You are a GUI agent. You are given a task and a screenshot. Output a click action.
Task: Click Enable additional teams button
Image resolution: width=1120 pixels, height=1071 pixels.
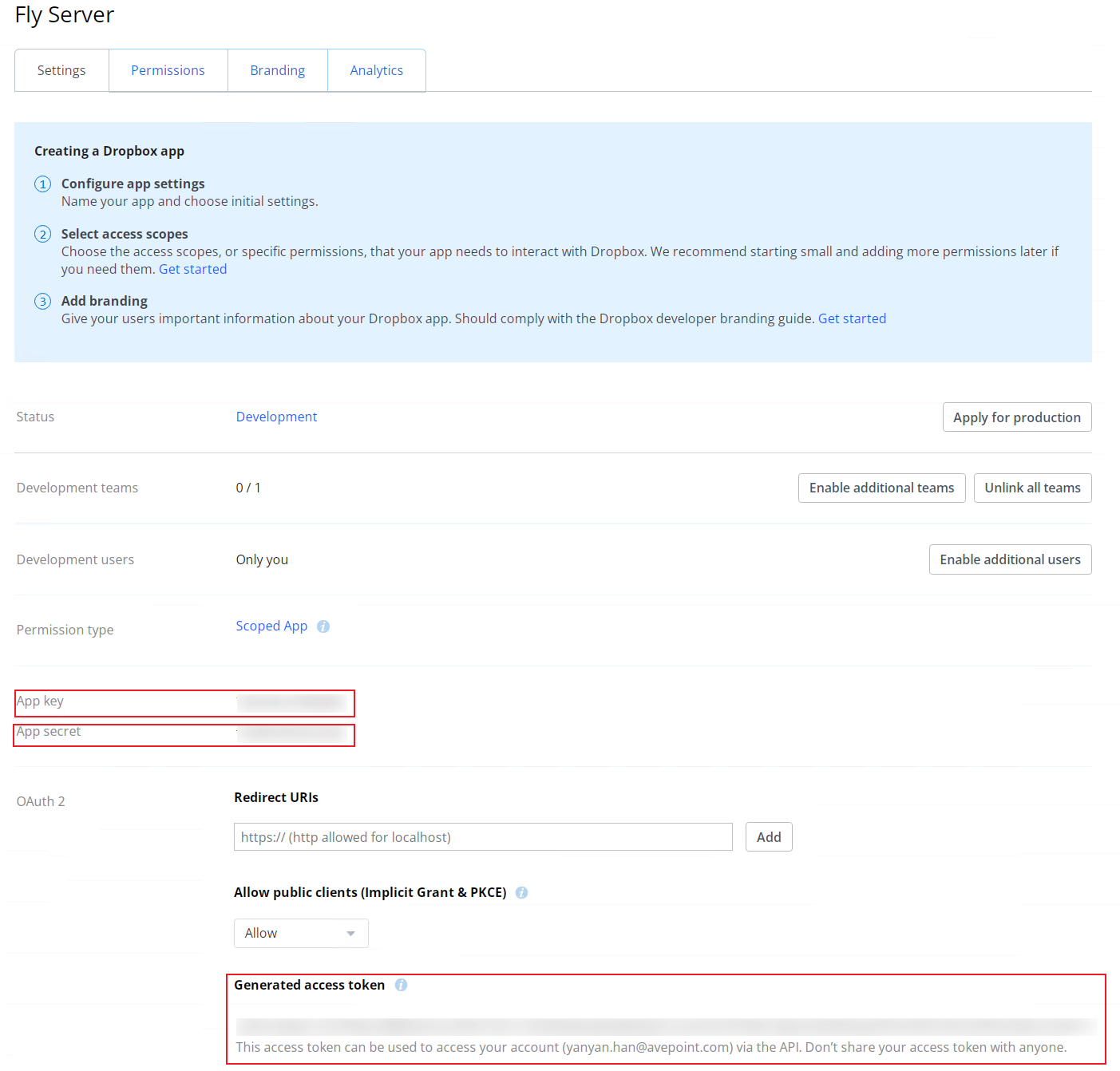coord(881,488)
